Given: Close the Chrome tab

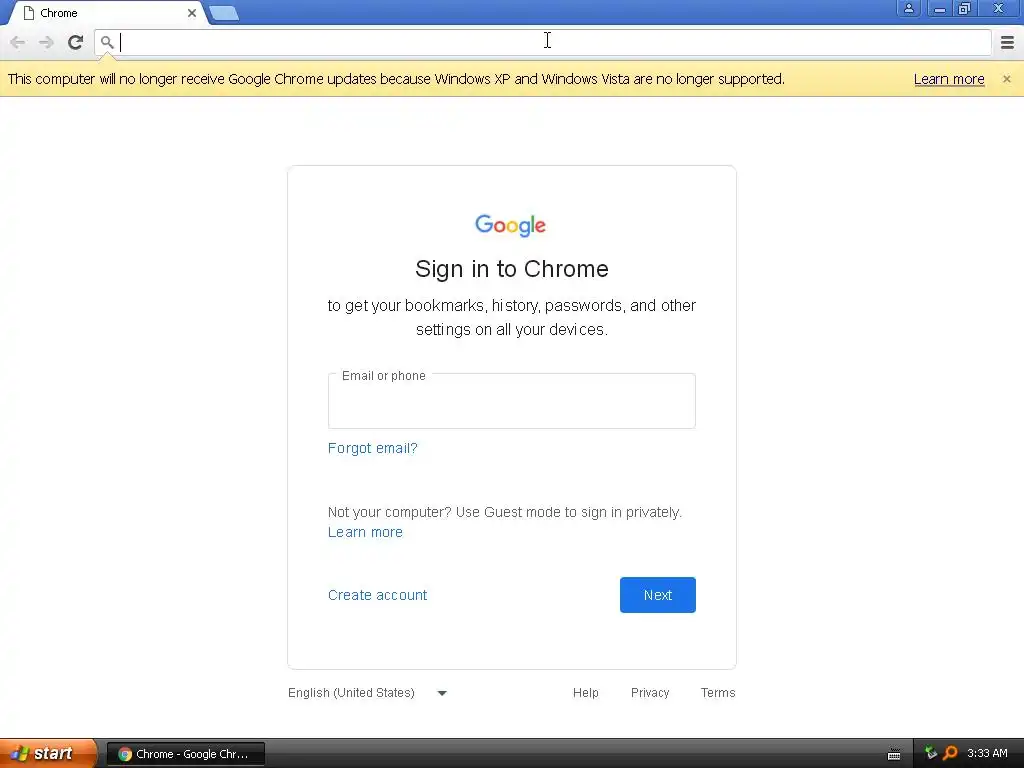Looking at the screenshot, I should tap(192, 13).
